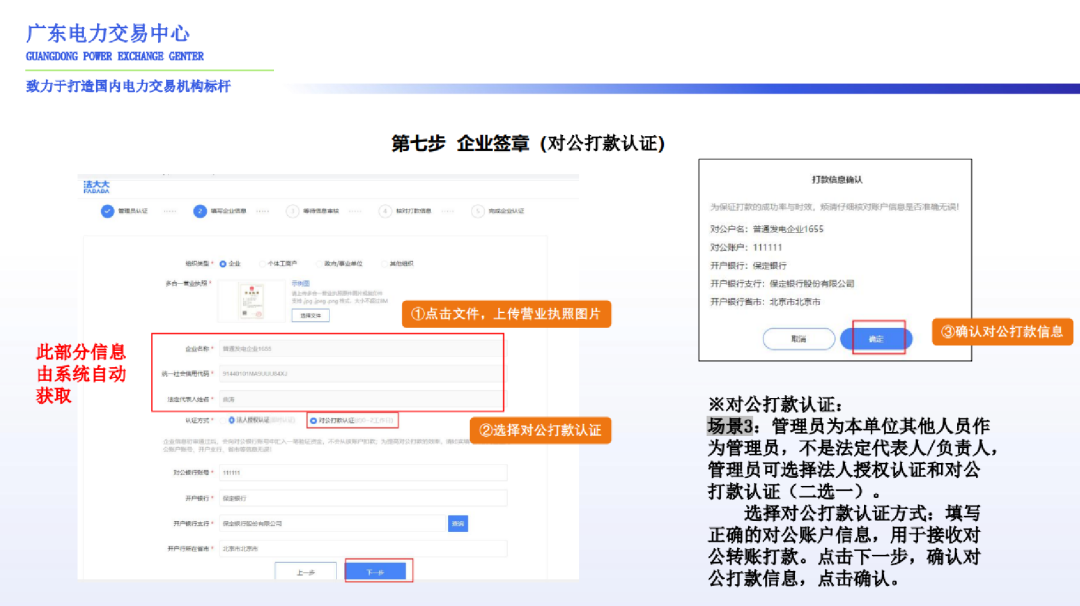Select the 企业 organization type radio button

223,263
